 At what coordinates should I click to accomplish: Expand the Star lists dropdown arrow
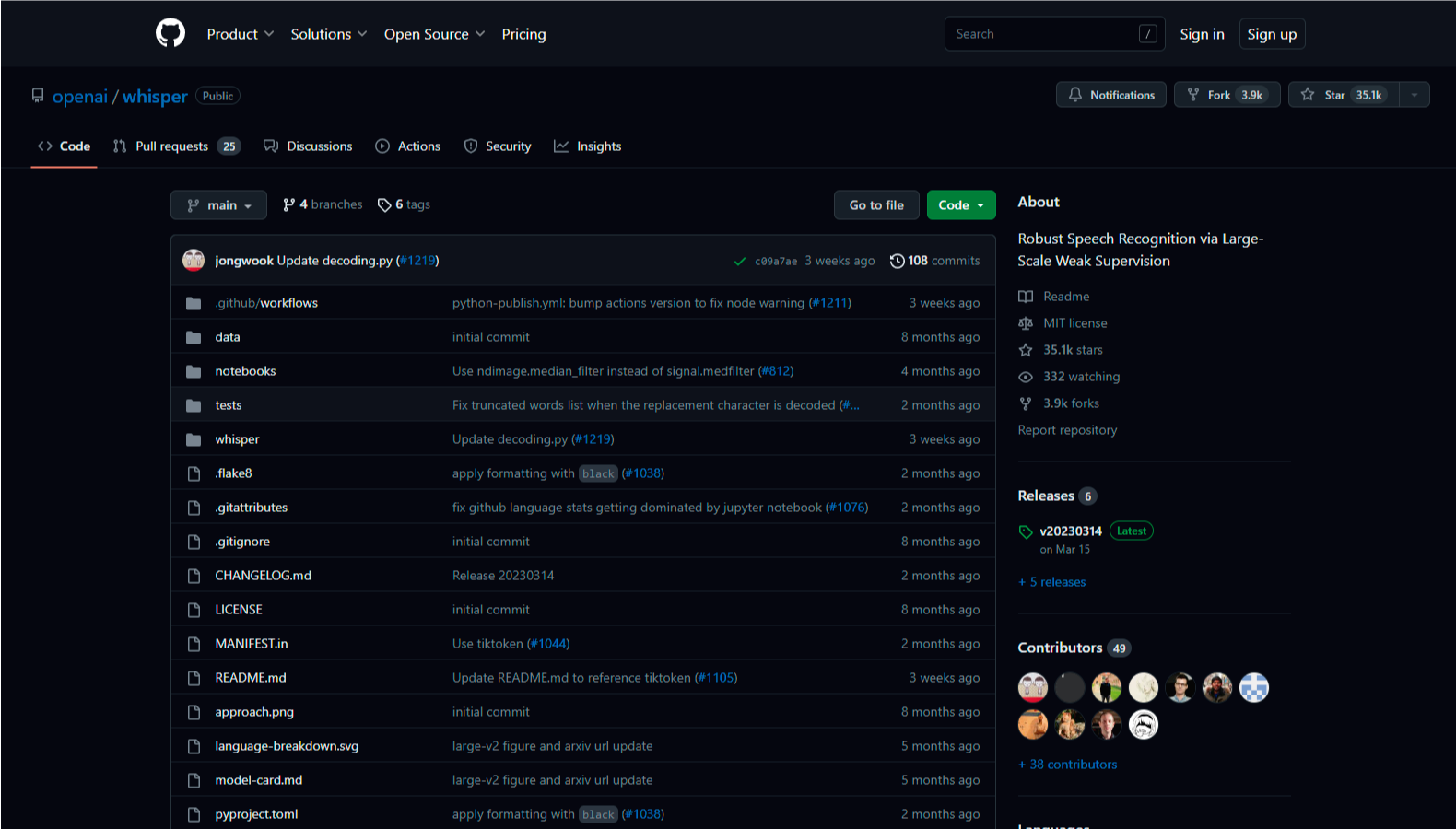1415,95
